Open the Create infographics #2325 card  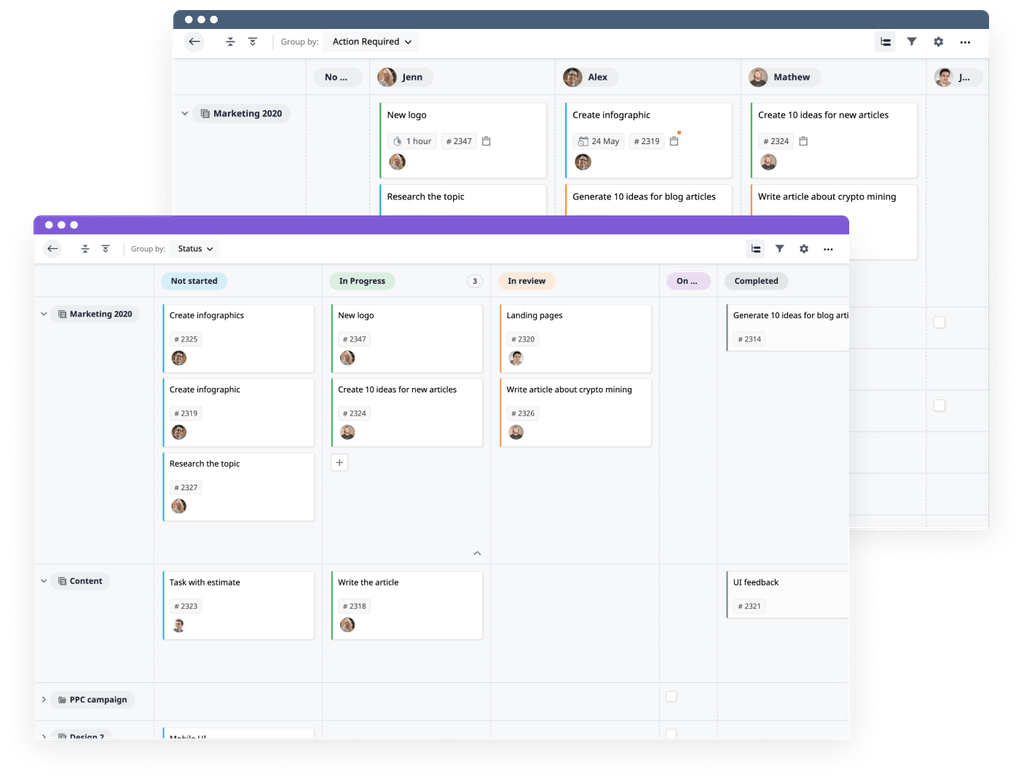(x=239, y=339)
